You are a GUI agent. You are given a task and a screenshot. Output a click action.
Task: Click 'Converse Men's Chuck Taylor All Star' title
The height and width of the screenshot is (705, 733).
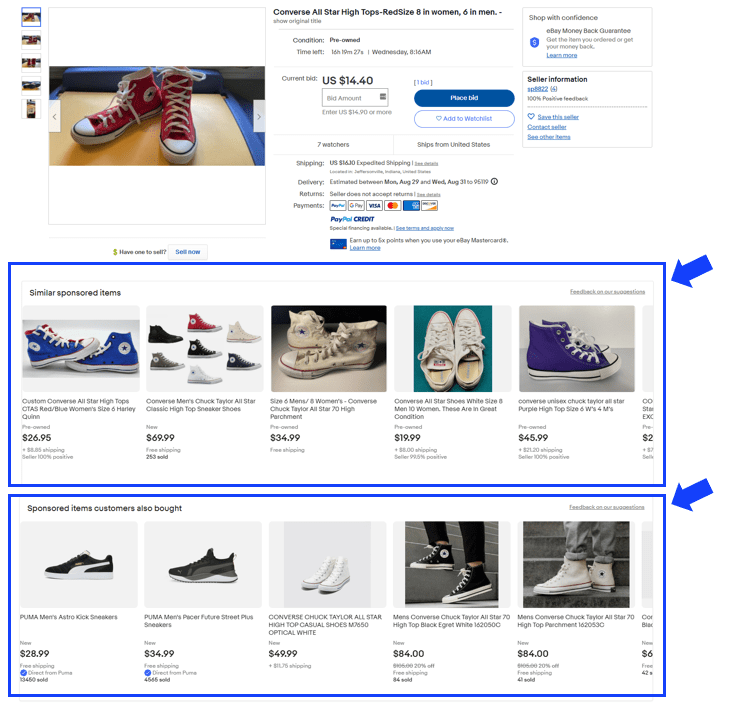tap(201, 405)
